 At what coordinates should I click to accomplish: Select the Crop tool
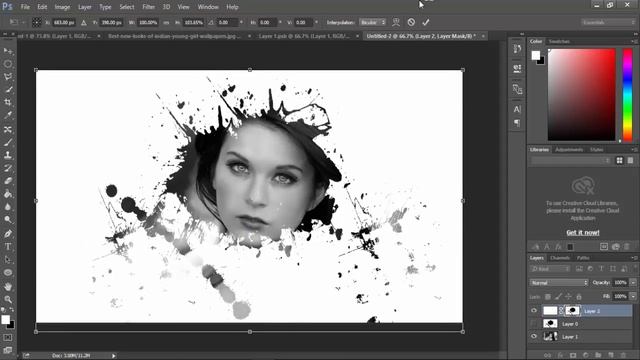(8, 102)
